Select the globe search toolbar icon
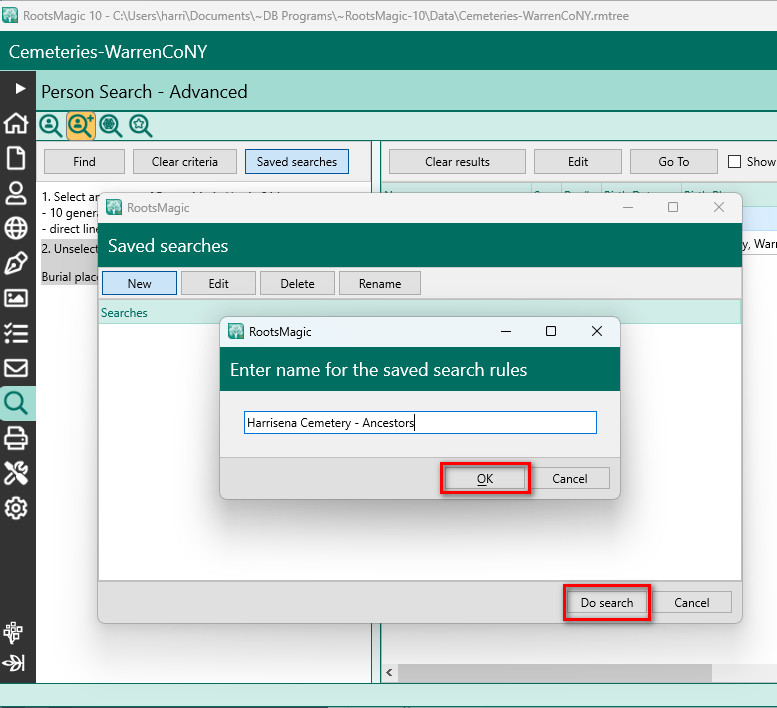The height and width of the screenshot is (708, 777). click(x=111, y=125)
